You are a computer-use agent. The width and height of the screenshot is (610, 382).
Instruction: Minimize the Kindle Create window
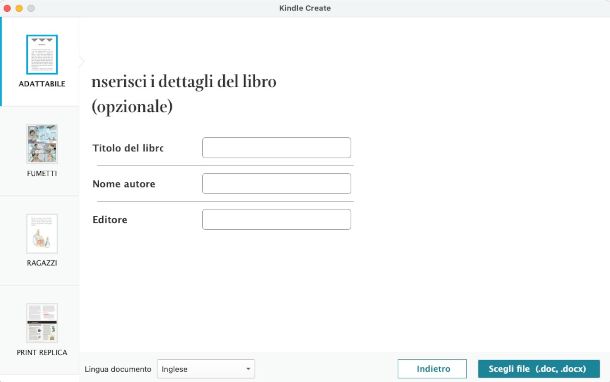click(19, 8)
